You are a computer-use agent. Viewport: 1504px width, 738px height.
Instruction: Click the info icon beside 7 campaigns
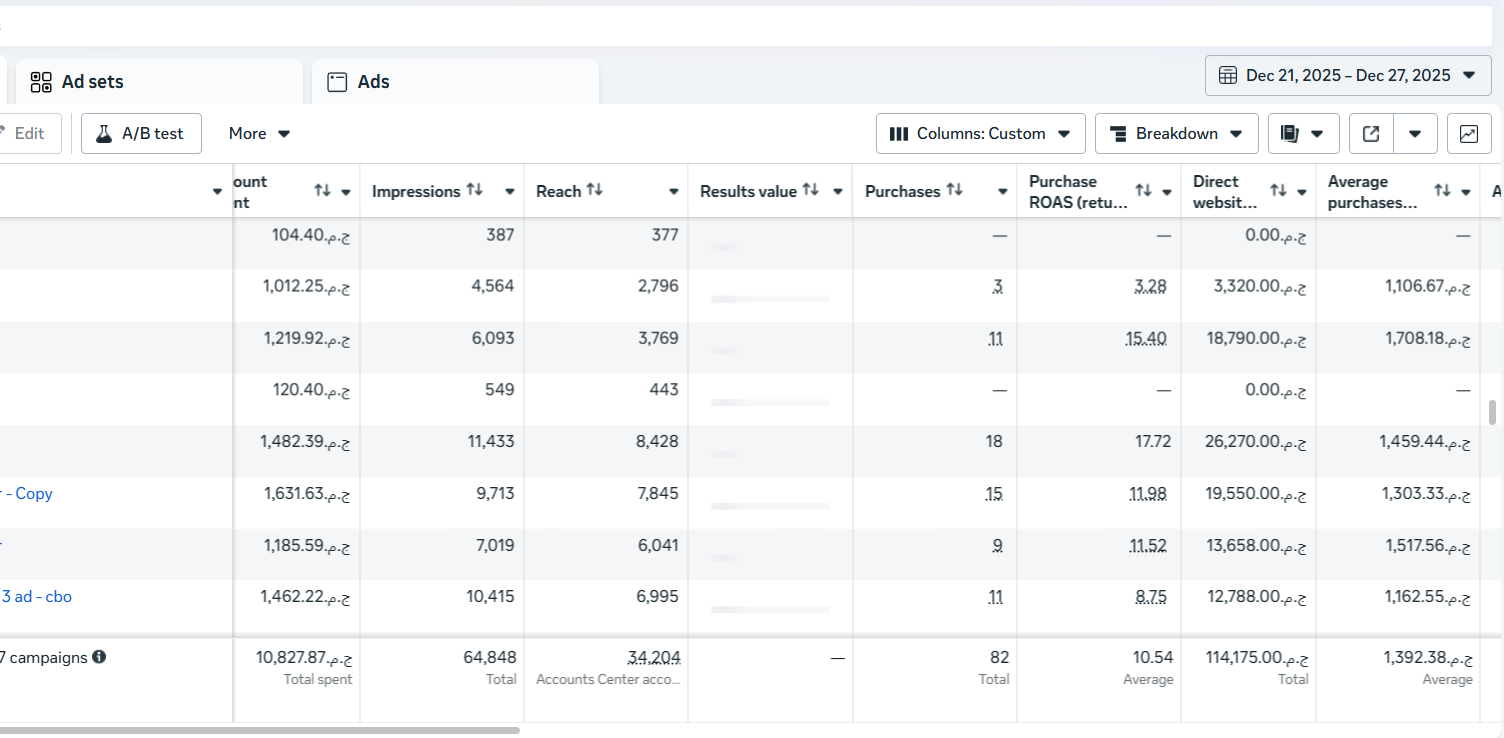[x=98, y=657]
